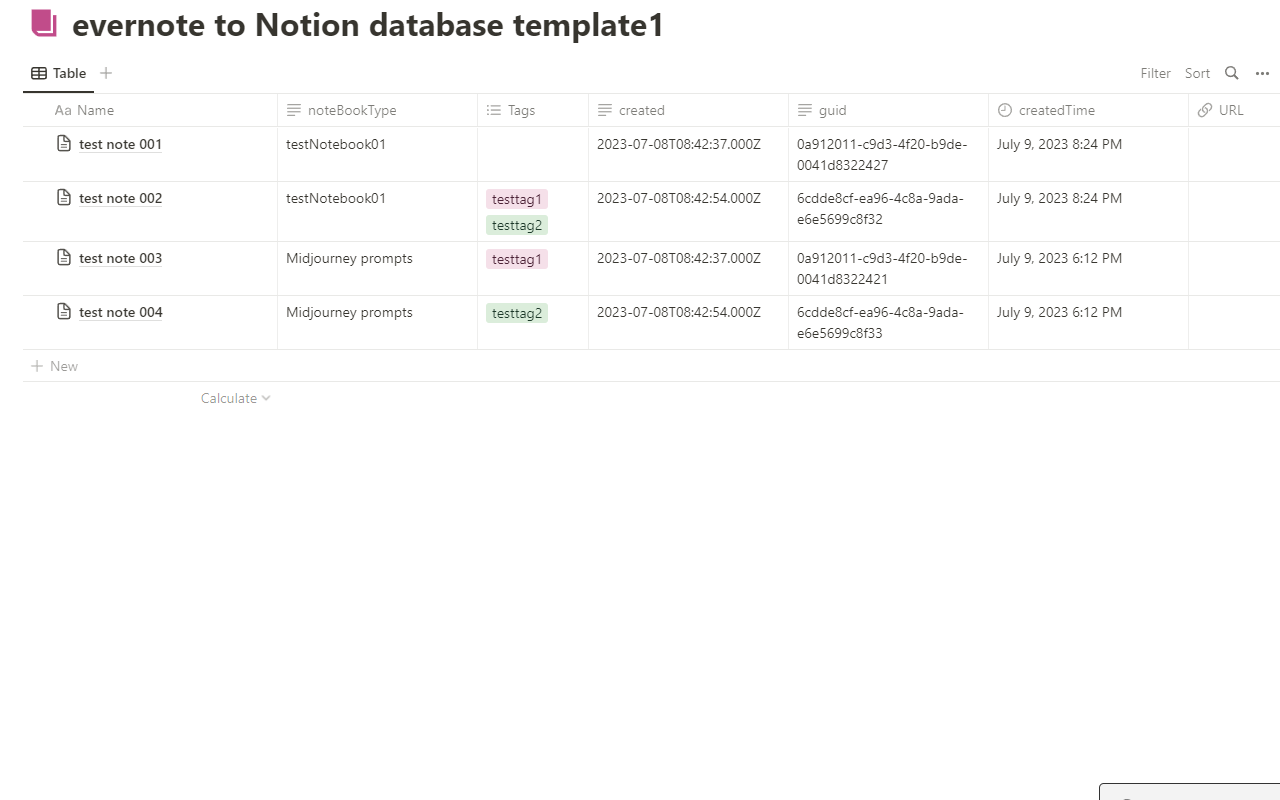Click empty URL cell of test note 001
Screen dimensions: 1280x800
[x=1234, y=154]
